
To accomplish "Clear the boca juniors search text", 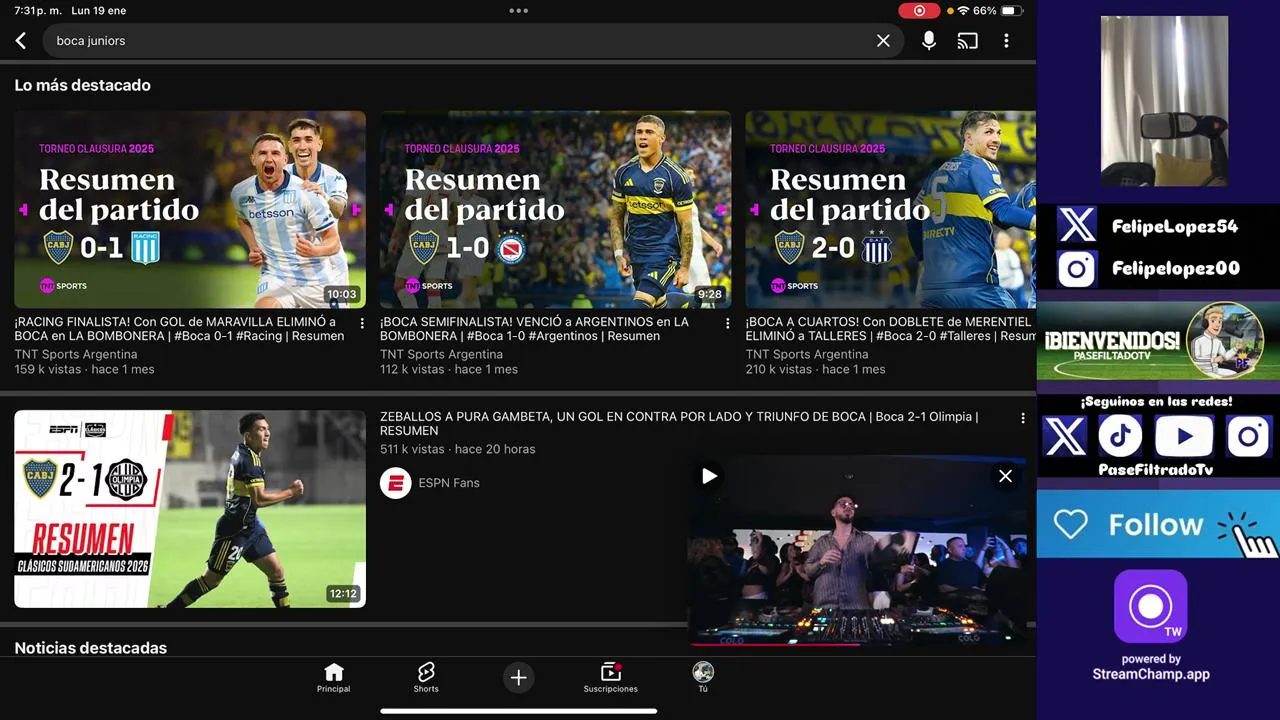I will coord(883,41).
